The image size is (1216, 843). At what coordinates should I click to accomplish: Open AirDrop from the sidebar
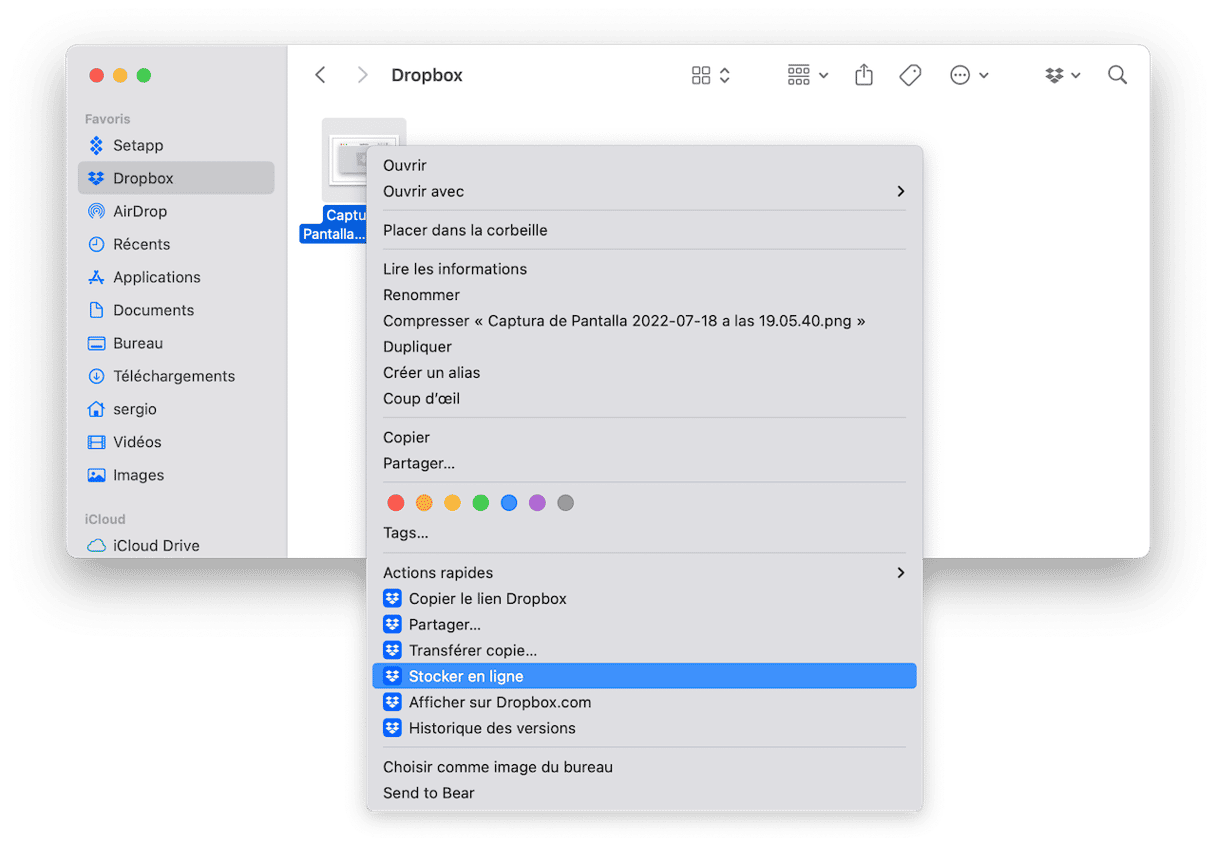[x=139, y=211]
